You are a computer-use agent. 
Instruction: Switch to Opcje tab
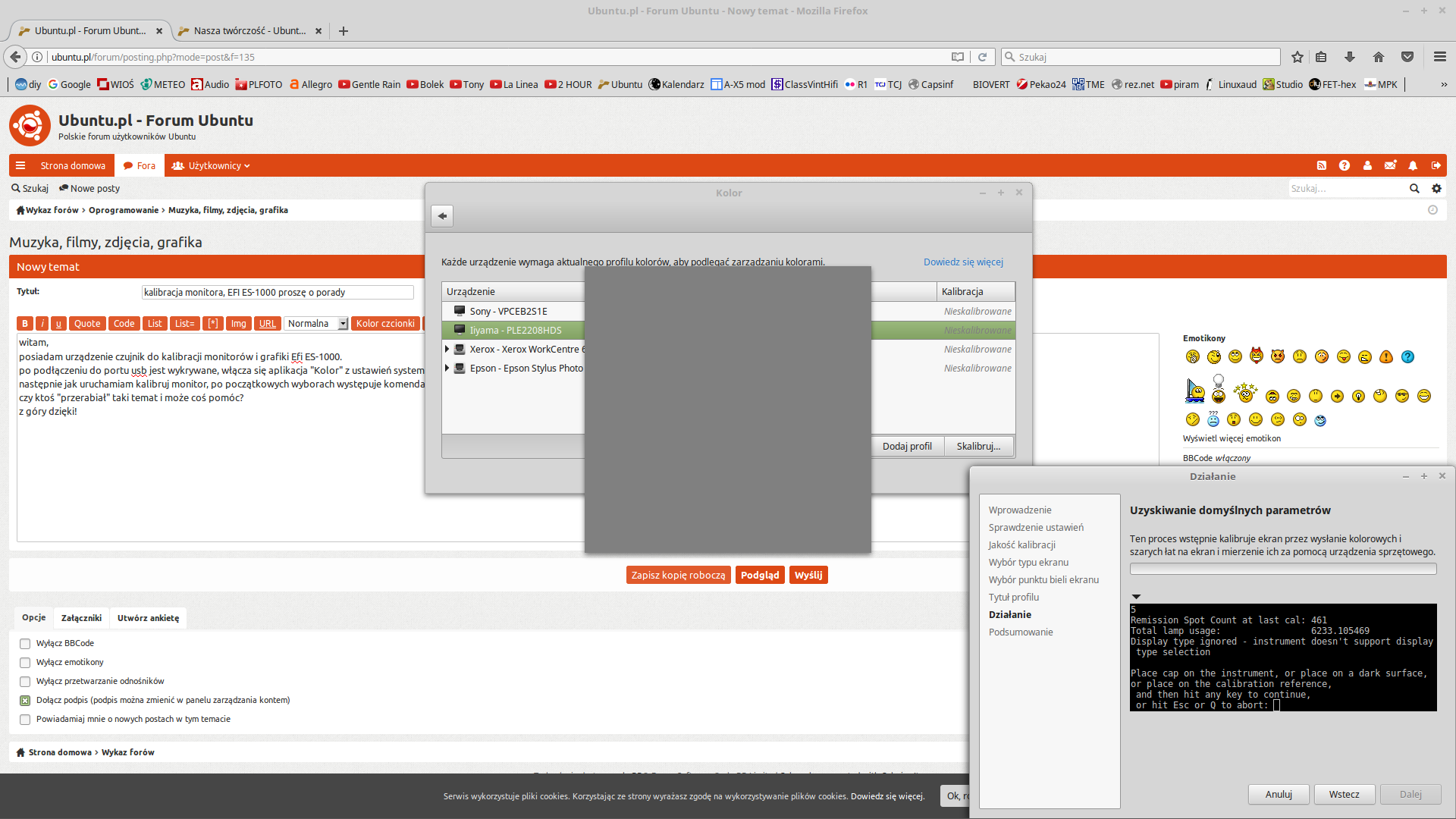tap(34, 617)
